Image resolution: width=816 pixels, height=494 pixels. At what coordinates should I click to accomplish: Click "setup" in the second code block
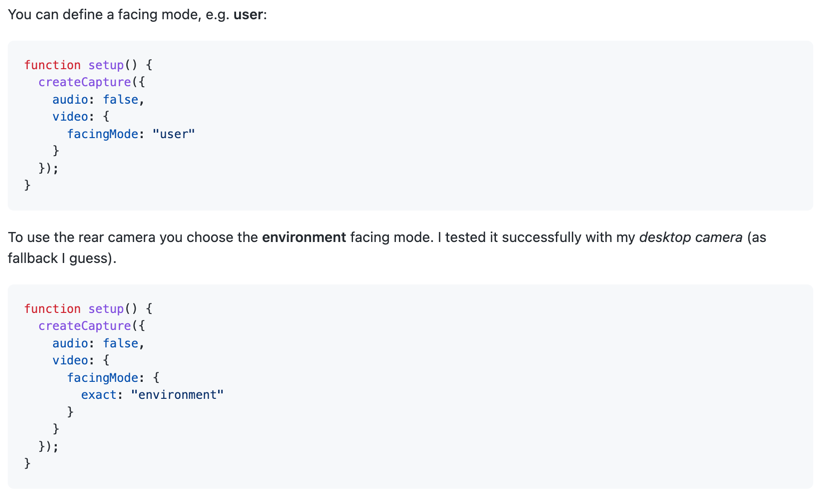pyautogui.click(x=106, y=309)
